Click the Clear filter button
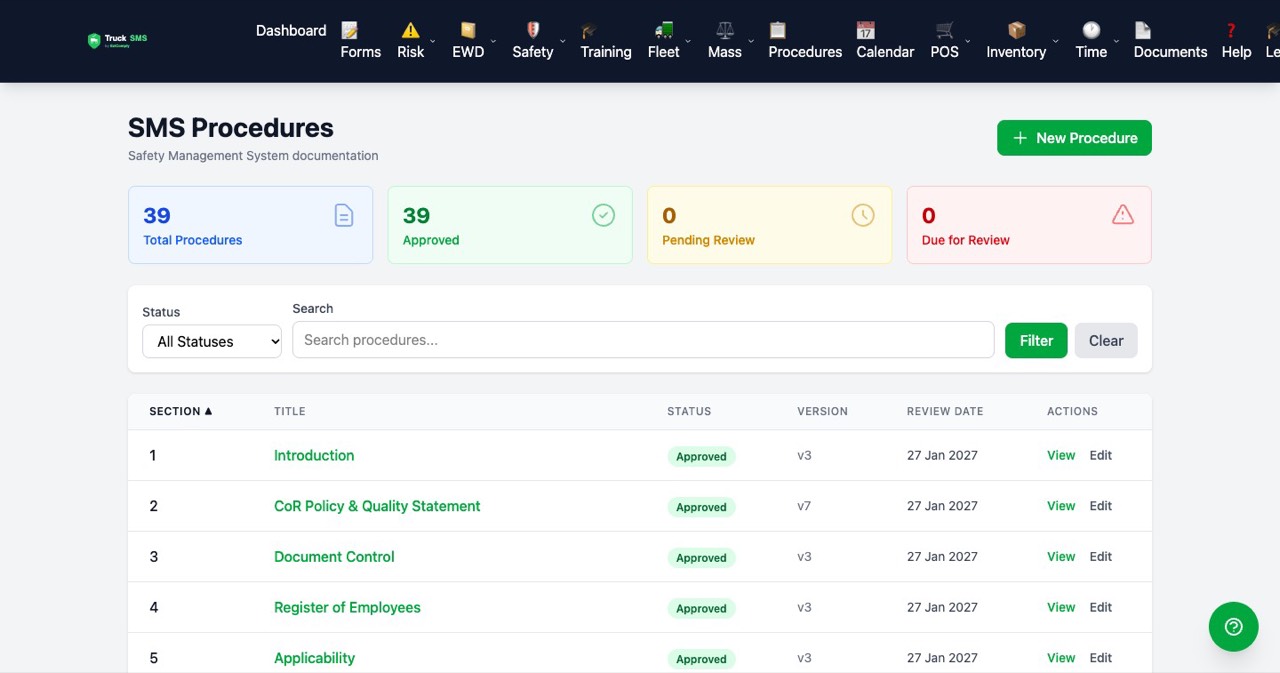 pos(1106,340)
